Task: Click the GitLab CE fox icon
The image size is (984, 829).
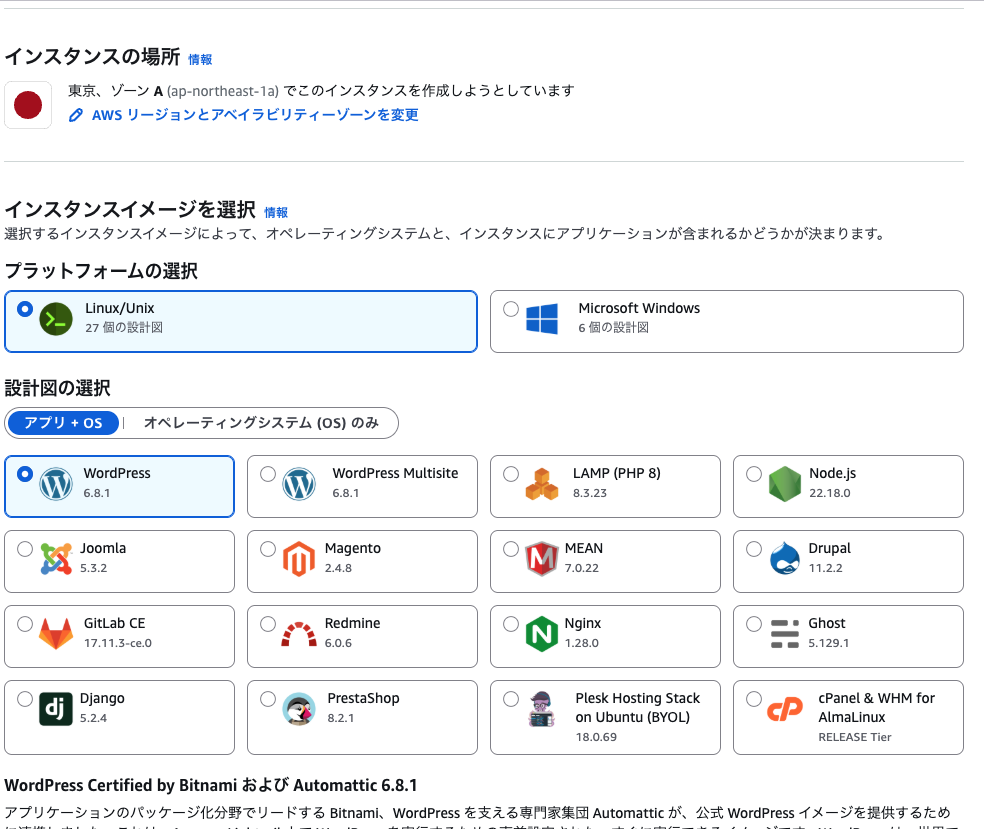Action: pos(56,634)
